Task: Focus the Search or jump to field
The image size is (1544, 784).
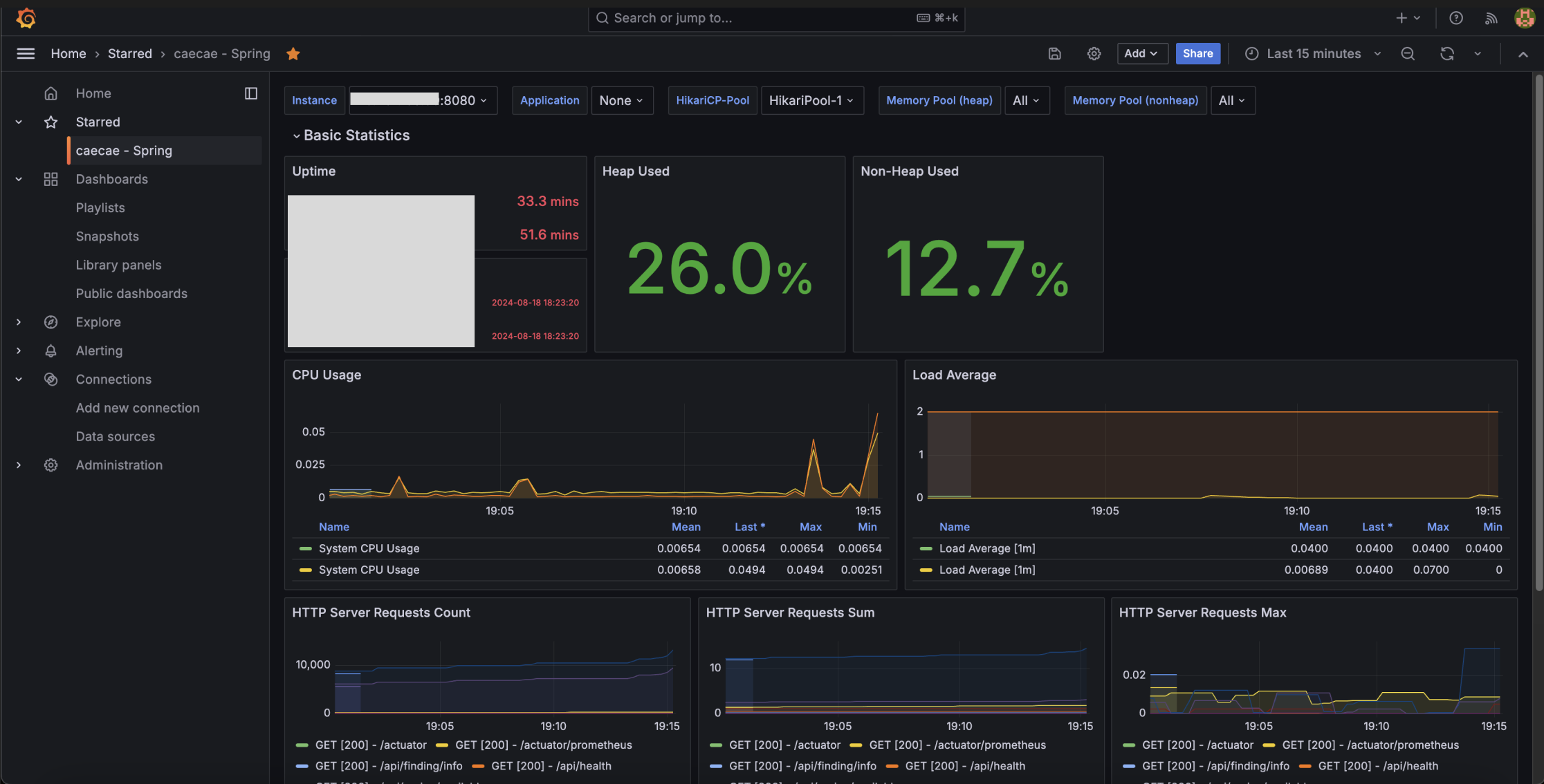Action: click(x=776, y=18)
